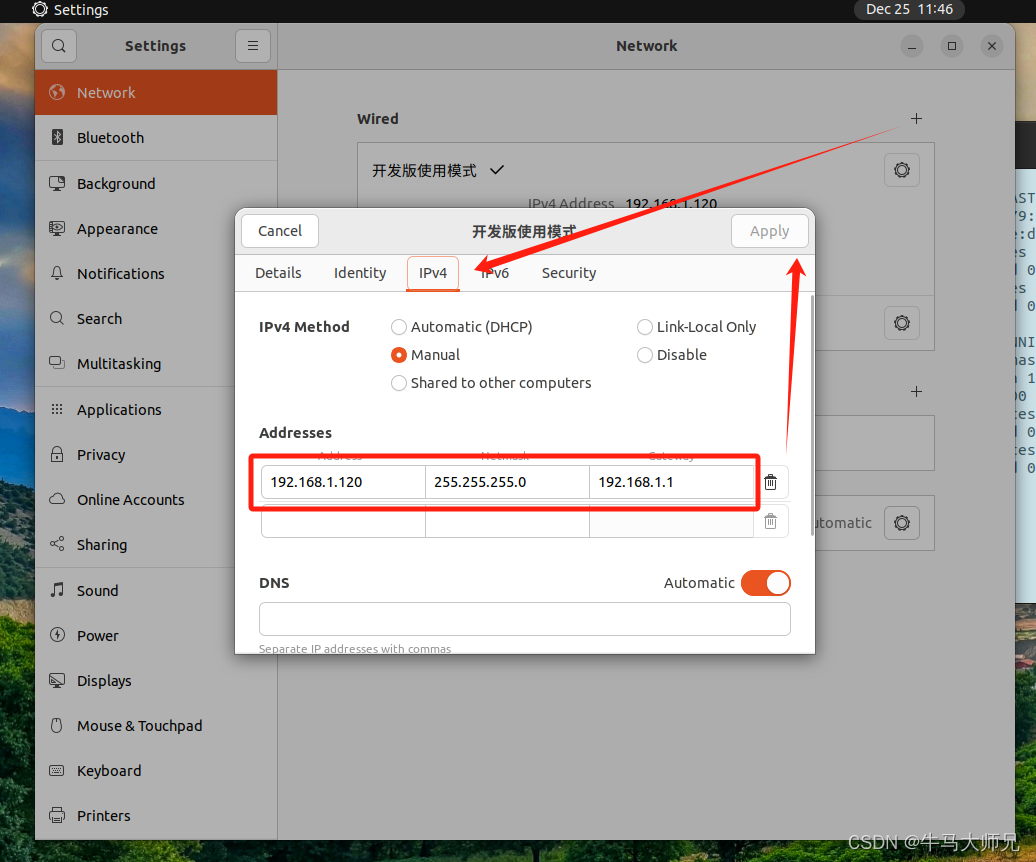Disable Automatic DNS with the toggle
Image resolution: width=1036 pixels, height=862 pixels.
(765, 582)
